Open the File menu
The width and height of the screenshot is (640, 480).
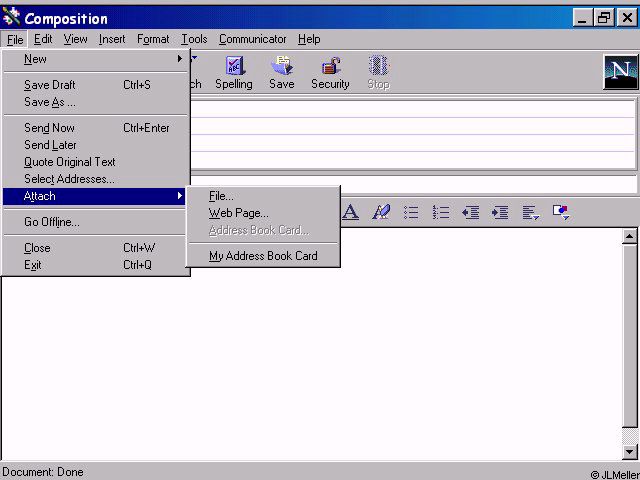(x=15, y=40)
